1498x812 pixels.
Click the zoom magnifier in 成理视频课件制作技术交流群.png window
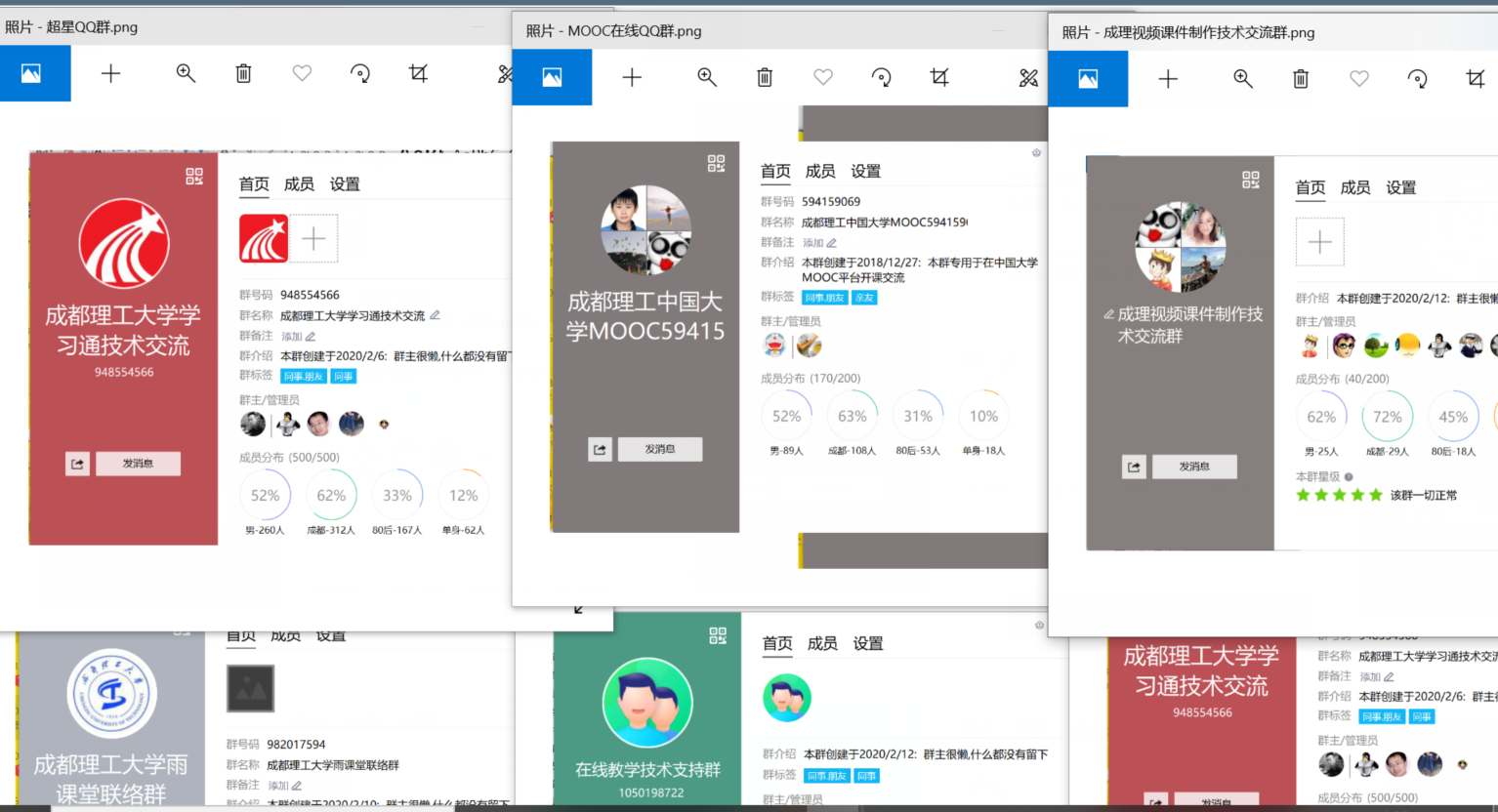[x=1243, y=79]
